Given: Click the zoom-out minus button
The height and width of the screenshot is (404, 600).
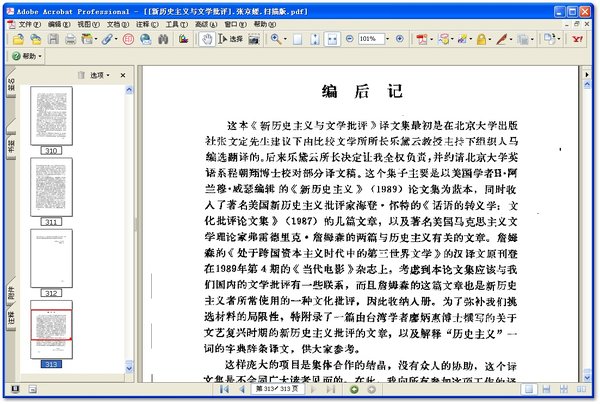Looking at the screenshot, I should pyautogui.click(x=349, y=39).
